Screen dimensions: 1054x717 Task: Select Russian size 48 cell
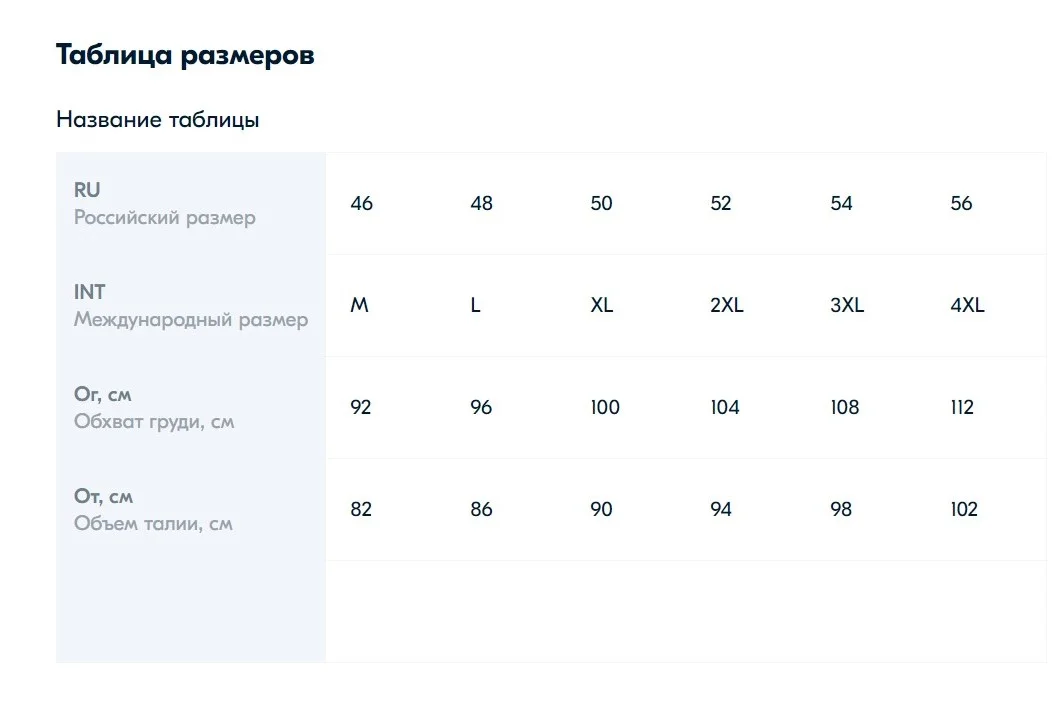(x=506, y=204)
